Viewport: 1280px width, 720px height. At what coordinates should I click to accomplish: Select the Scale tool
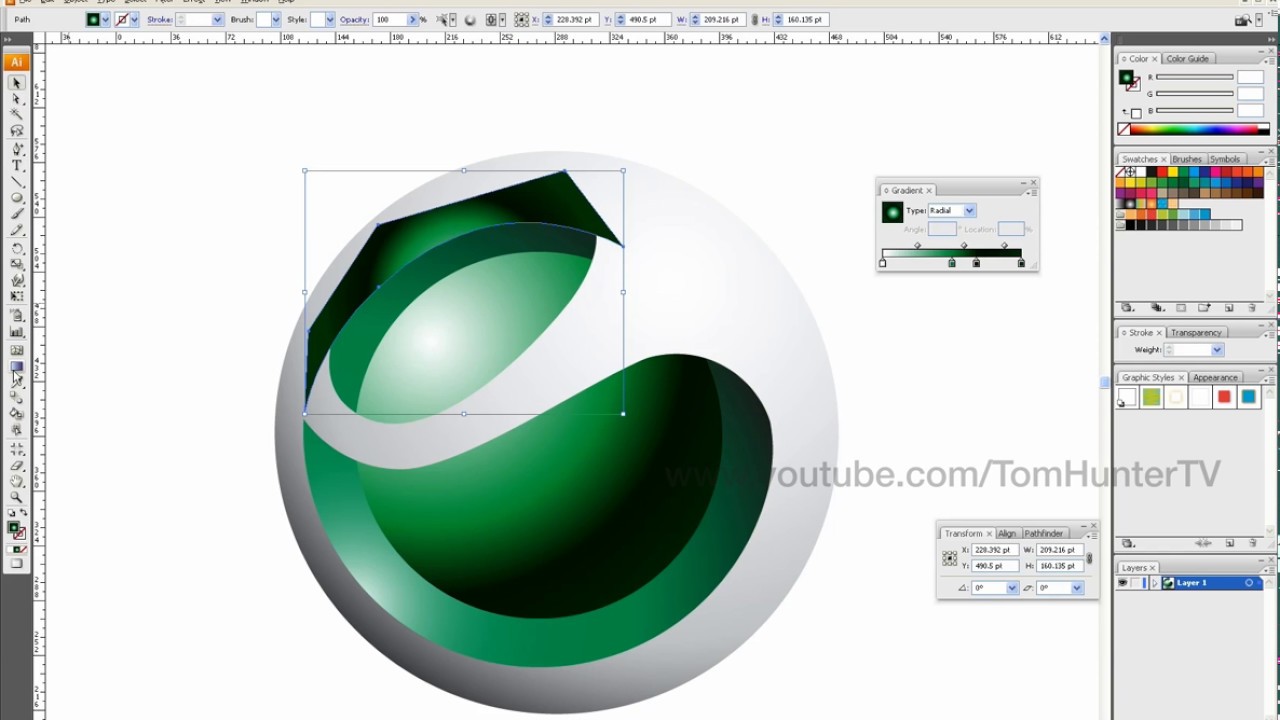[x=17, y=264]
